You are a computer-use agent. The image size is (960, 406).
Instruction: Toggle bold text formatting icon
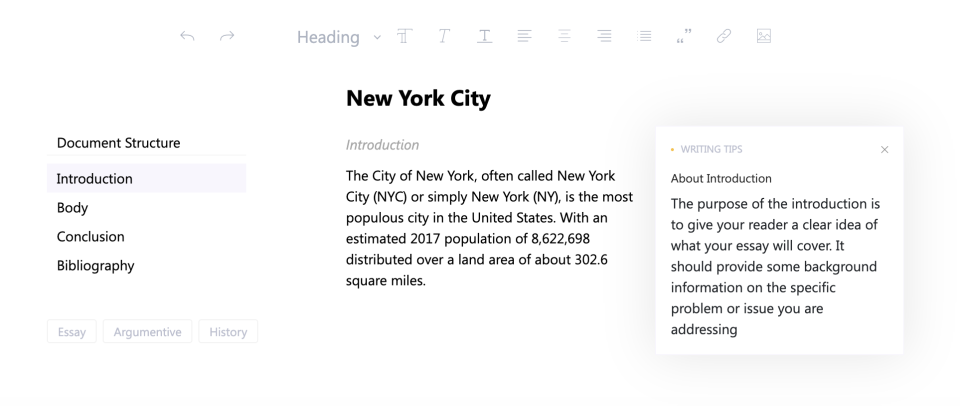405,36
